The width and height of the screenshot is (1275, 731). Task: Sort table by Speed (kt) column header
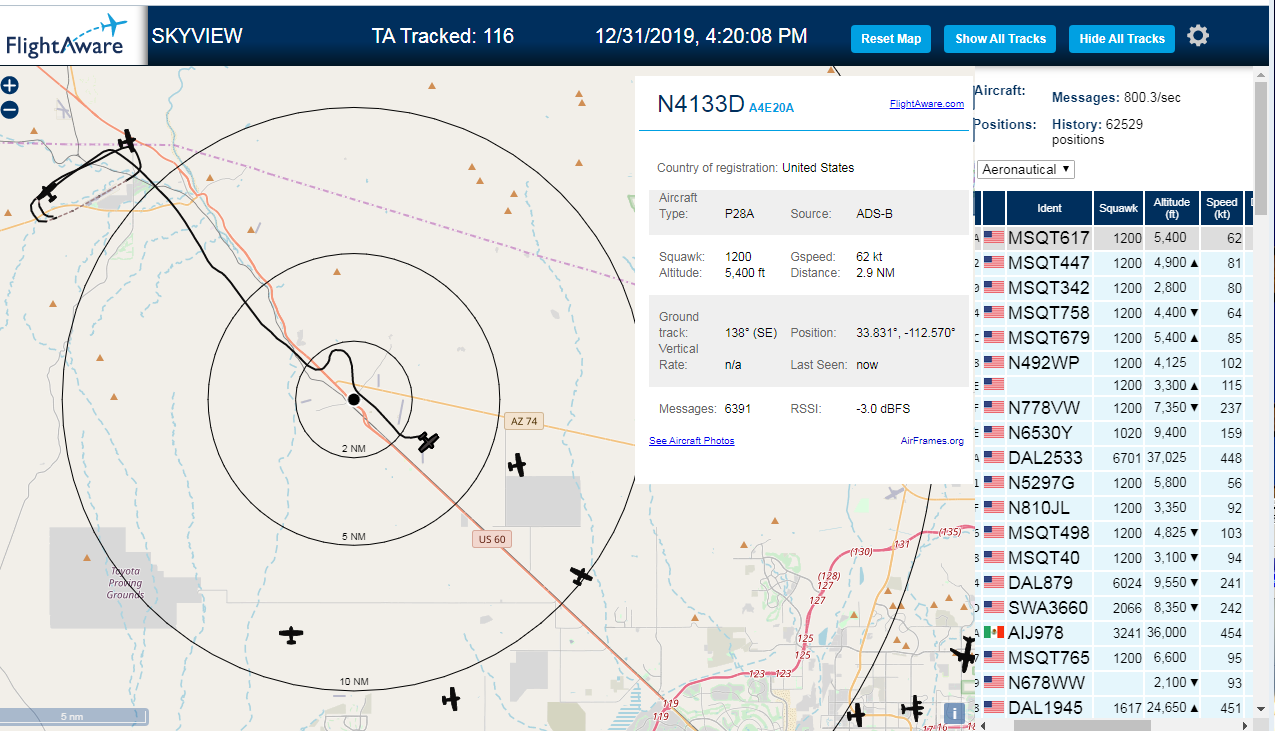pyautogui.click(x=1221, y=208)
